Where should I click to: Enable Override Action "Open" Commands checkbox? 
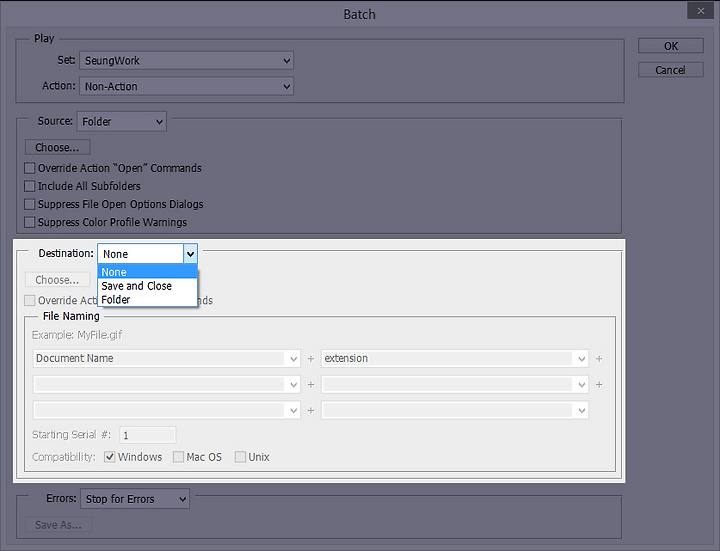point(29,168)
